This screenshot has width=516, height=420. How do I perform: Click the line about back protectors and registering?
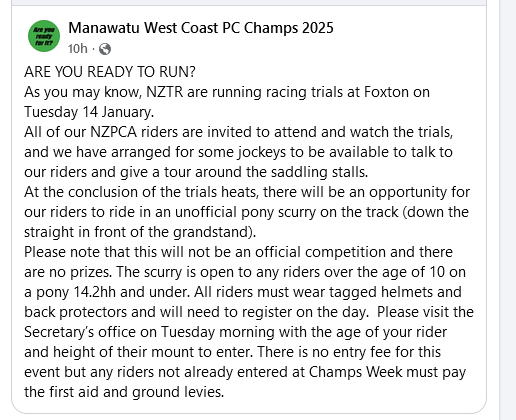pos(249,312)
